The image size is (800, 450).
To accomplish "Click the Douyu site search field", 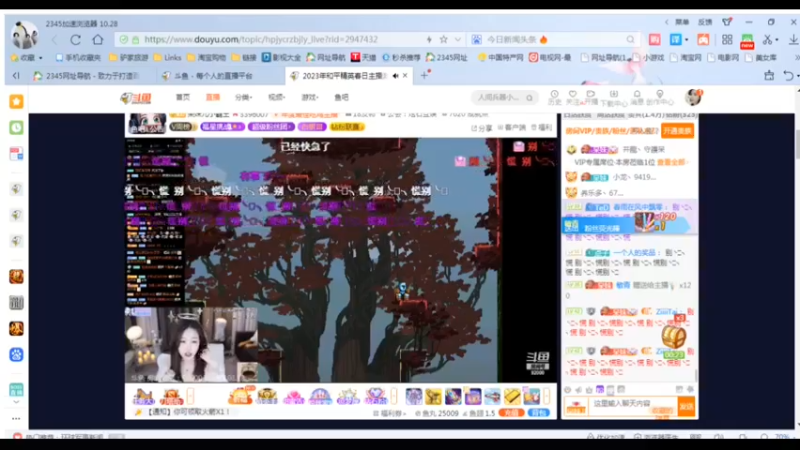I will click(x=499, y=97).
